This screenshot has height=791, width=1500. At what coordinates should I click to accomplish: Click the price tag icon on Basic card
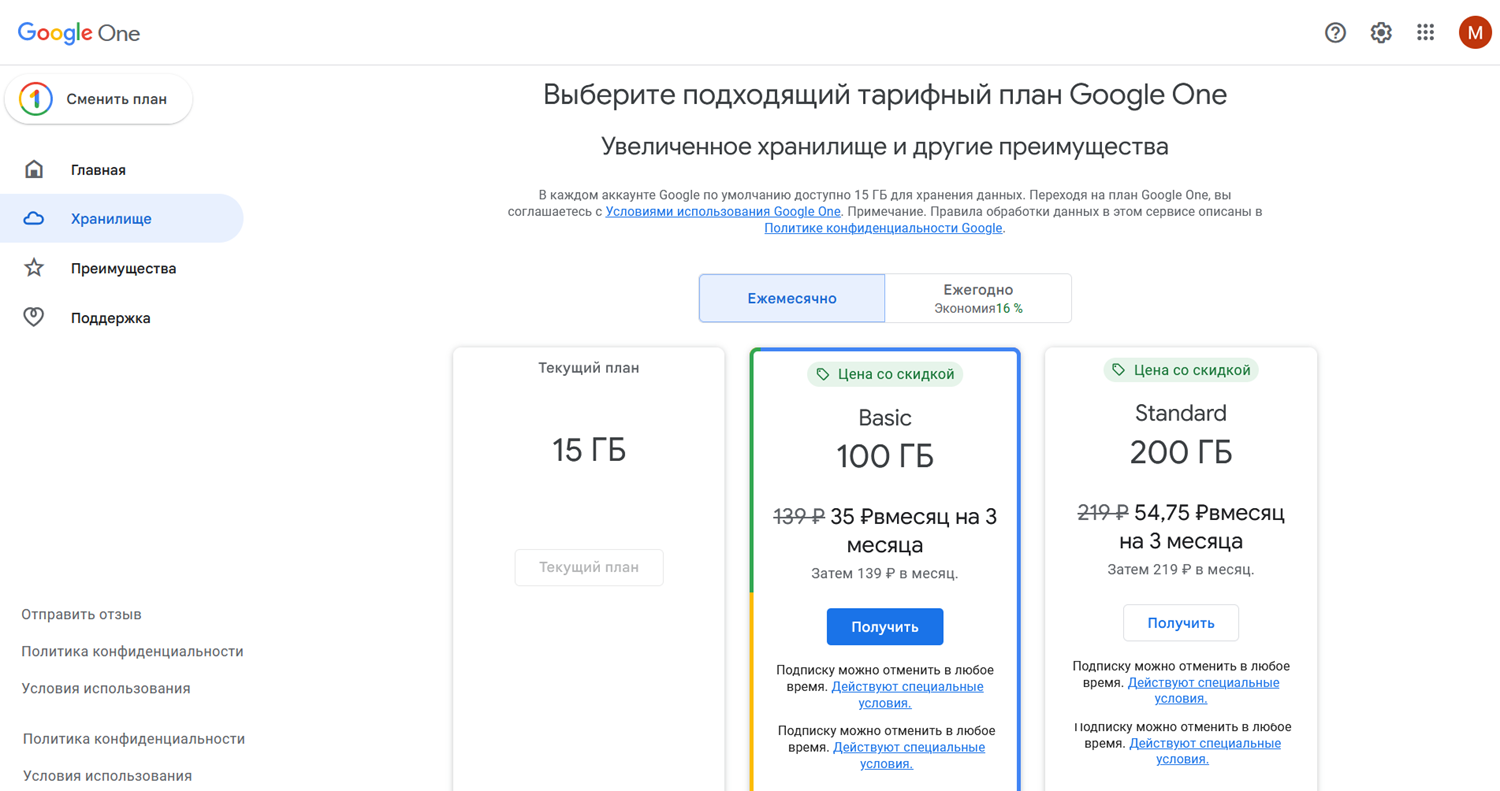click(x=823, y=374)
